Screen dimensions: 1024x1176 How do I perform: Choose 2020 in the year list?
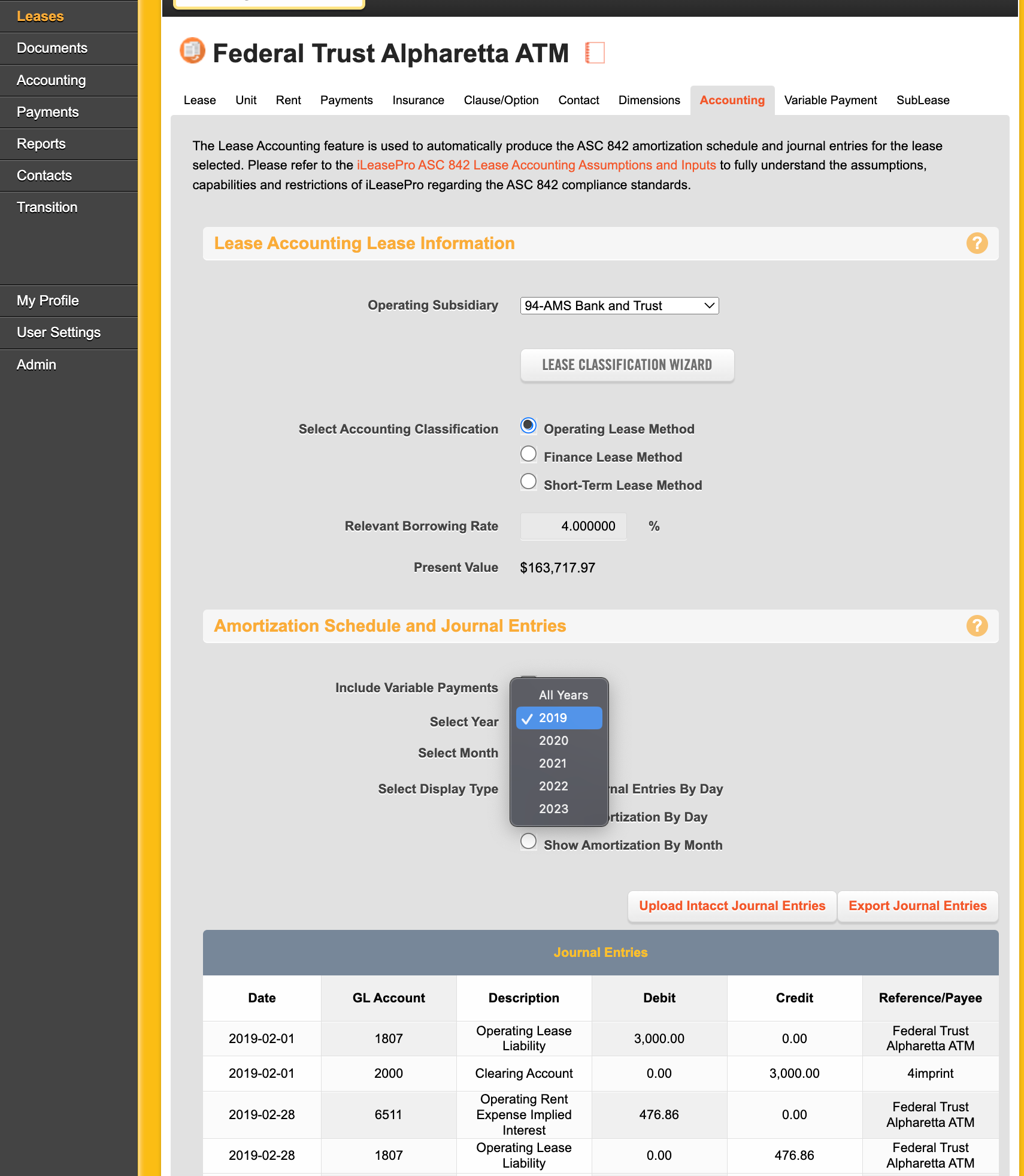click(x=559, y=741)
